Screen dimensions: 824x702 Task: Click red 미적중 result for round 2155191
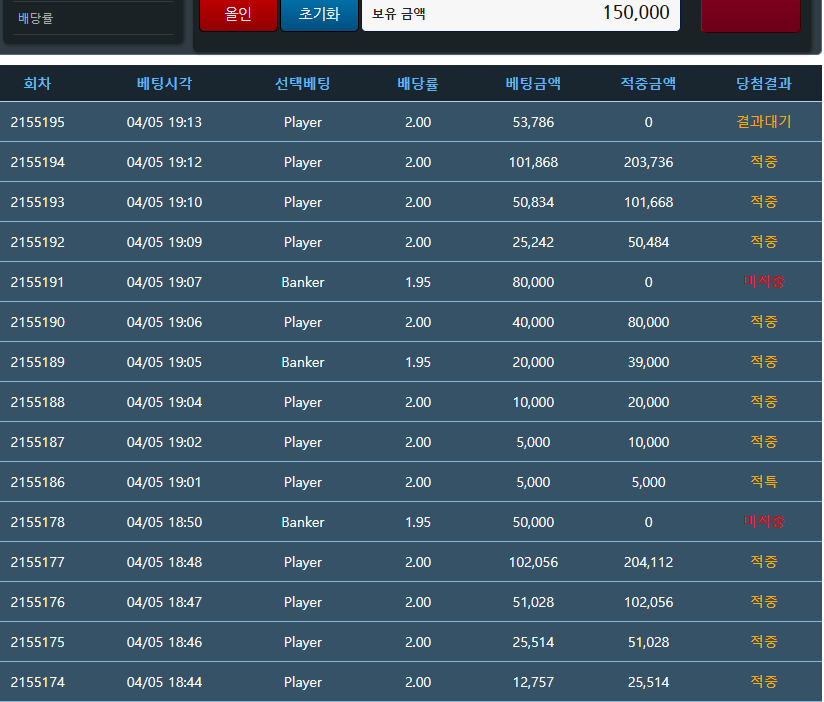(764, 282)
